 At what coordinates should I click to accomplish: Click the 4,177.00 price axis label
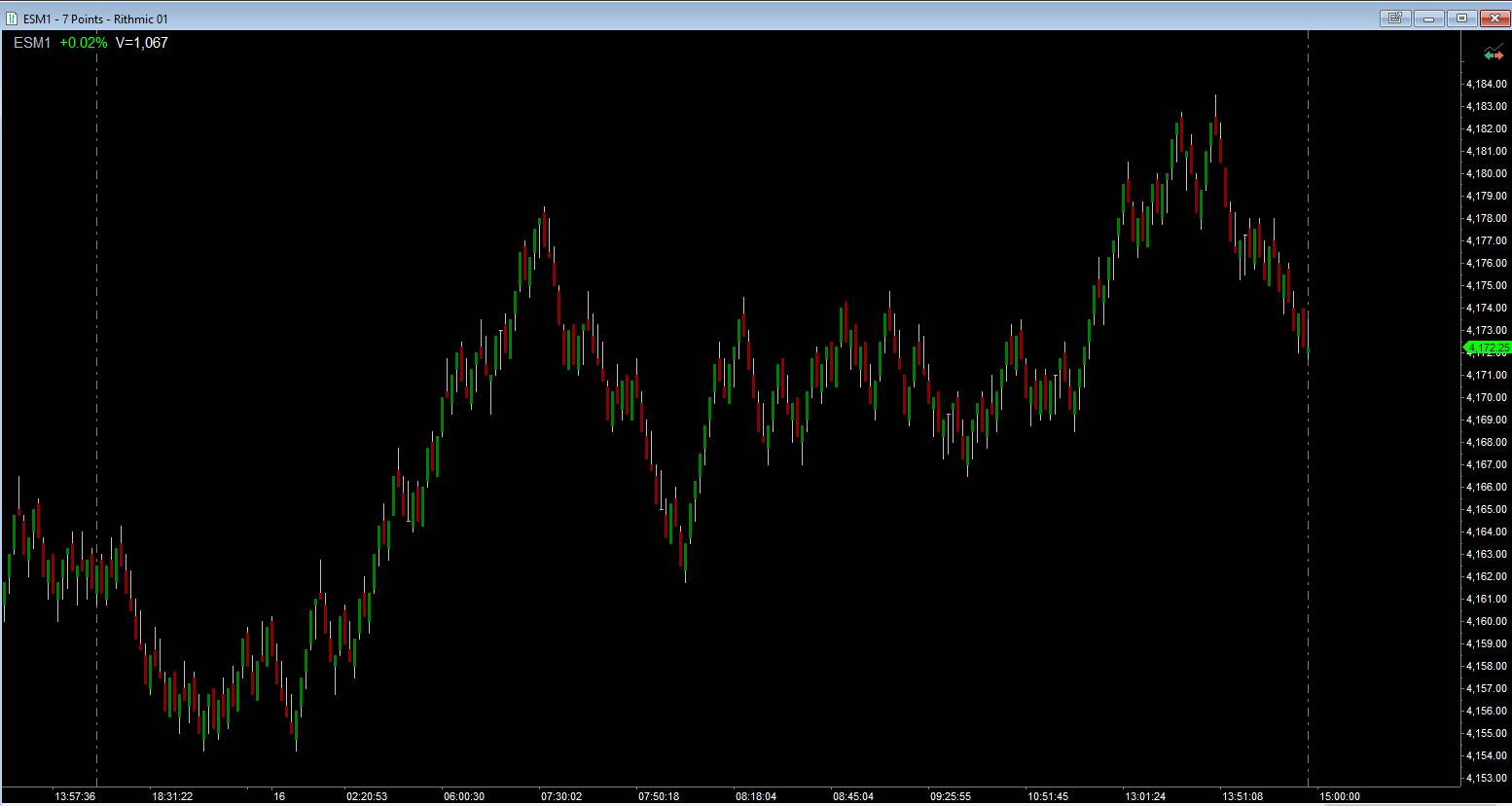pos(1487,240)
